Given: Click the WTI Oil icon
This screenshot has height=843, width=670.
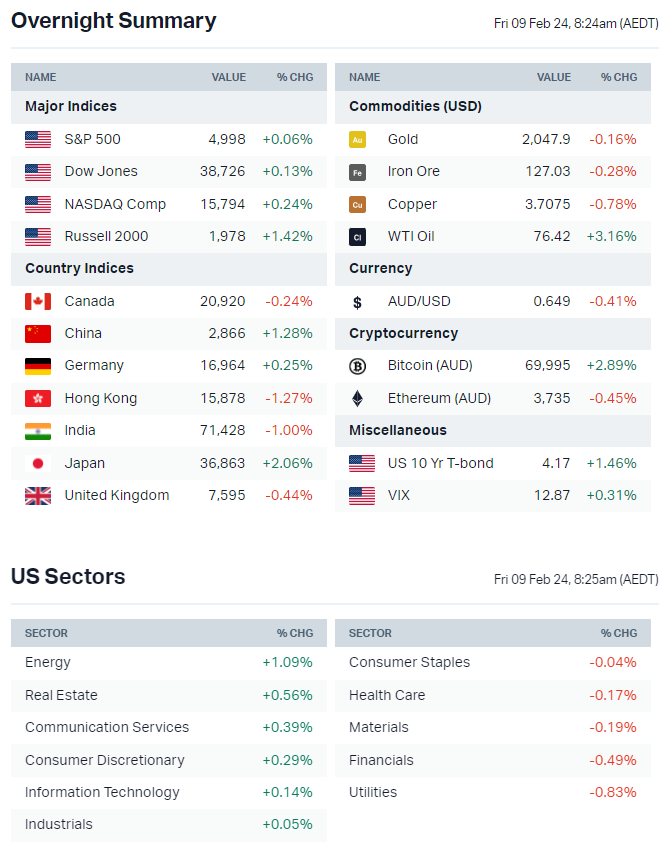Looking at the screenshot, I should [x=358, y=237].
